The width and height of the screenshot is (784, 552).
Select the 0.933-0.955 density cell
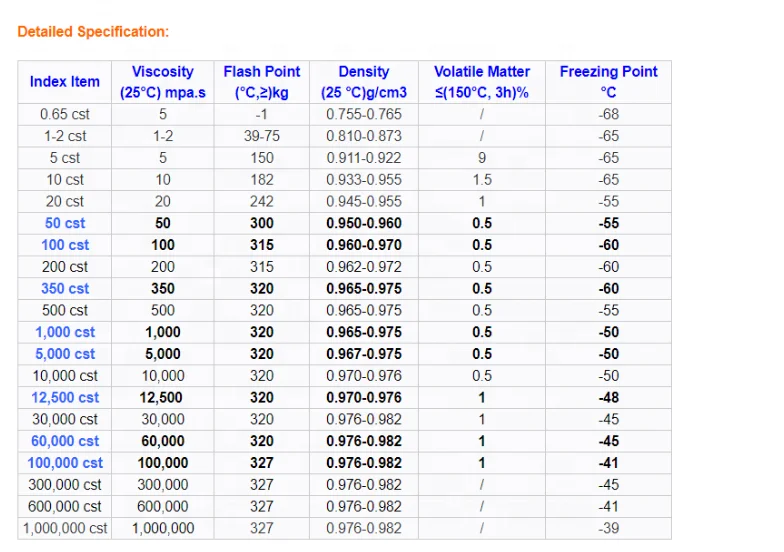(364, 180)
